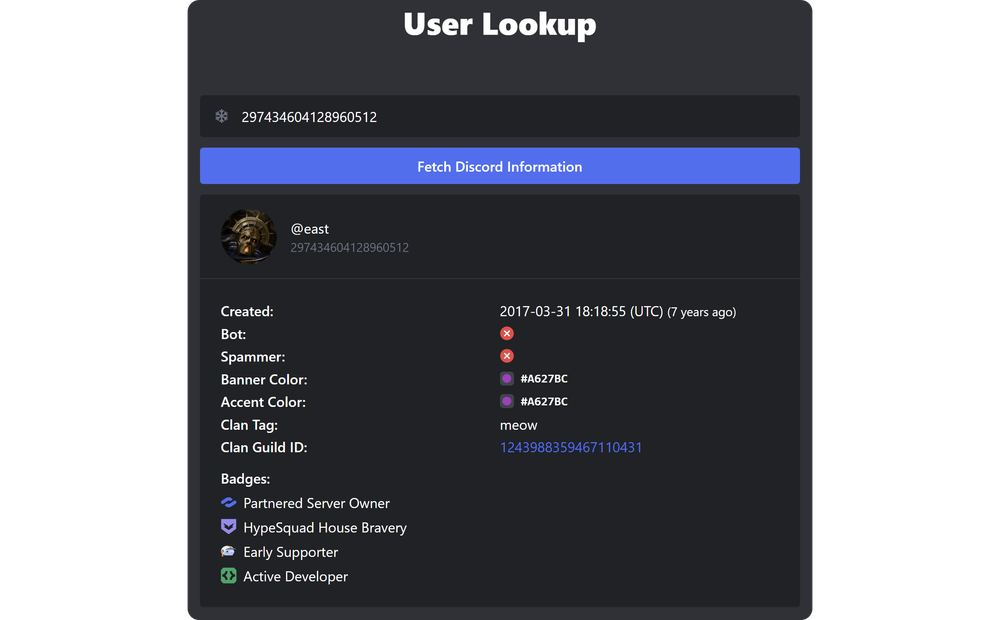Expand the Badges section
The height and width of the screenshot is (620, 1000).
pos(245,479)
